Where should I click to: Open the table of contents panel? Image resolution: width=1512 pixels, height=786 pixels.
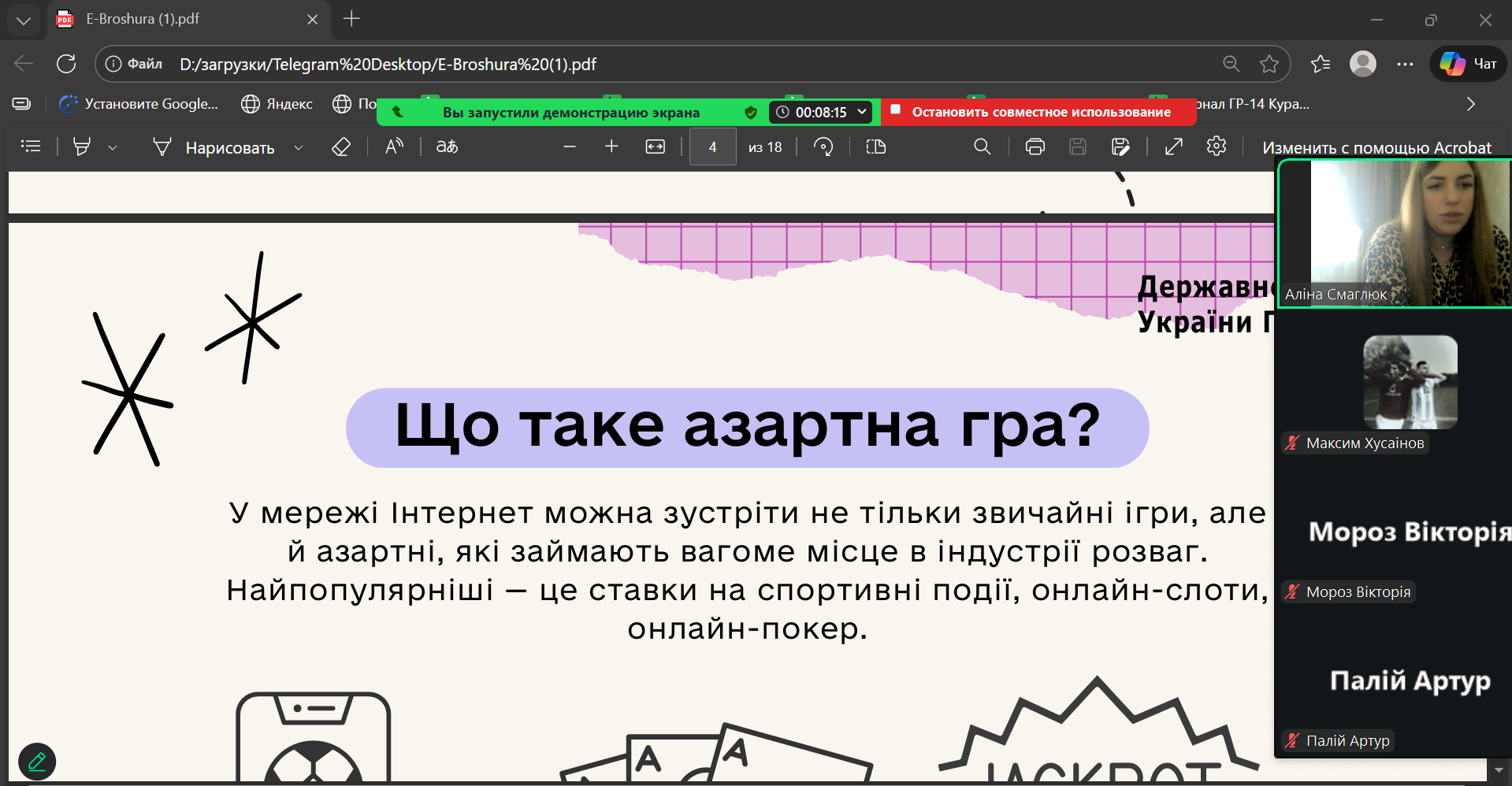(31, 146)
